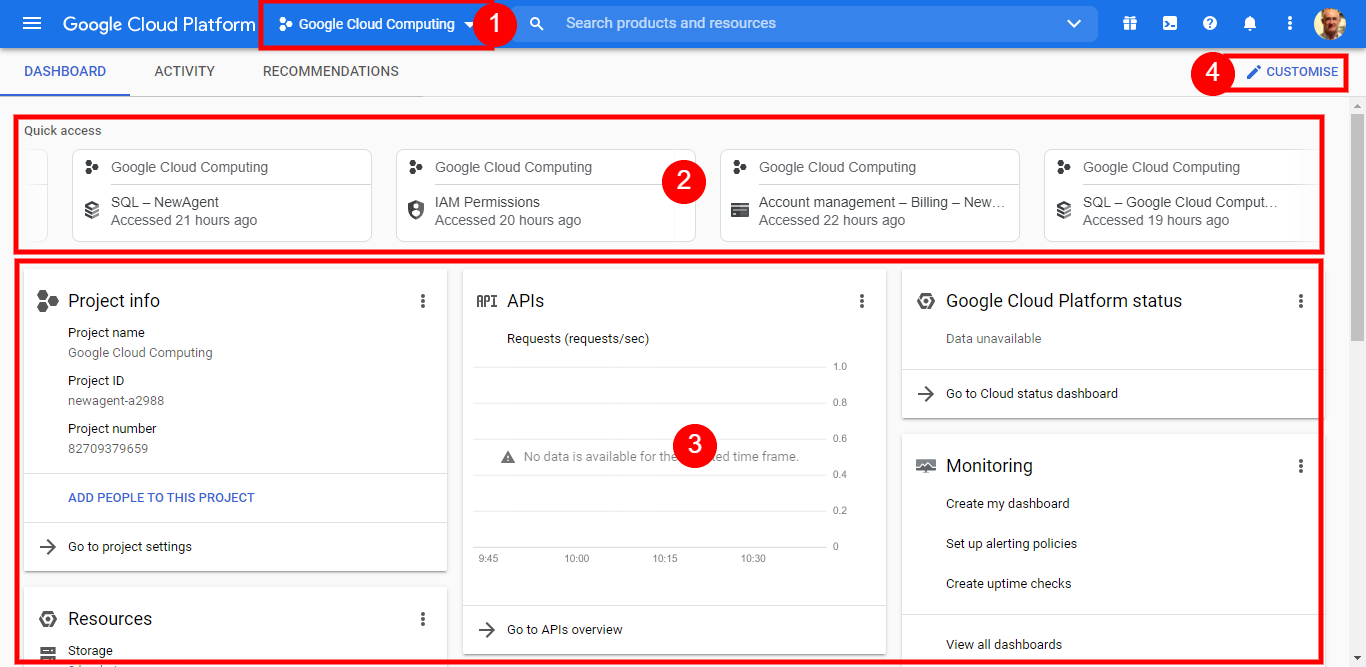Open Monitoring card options menu
The image size is (1366, 667).
pyautogui.click(x=1301, y=466)
